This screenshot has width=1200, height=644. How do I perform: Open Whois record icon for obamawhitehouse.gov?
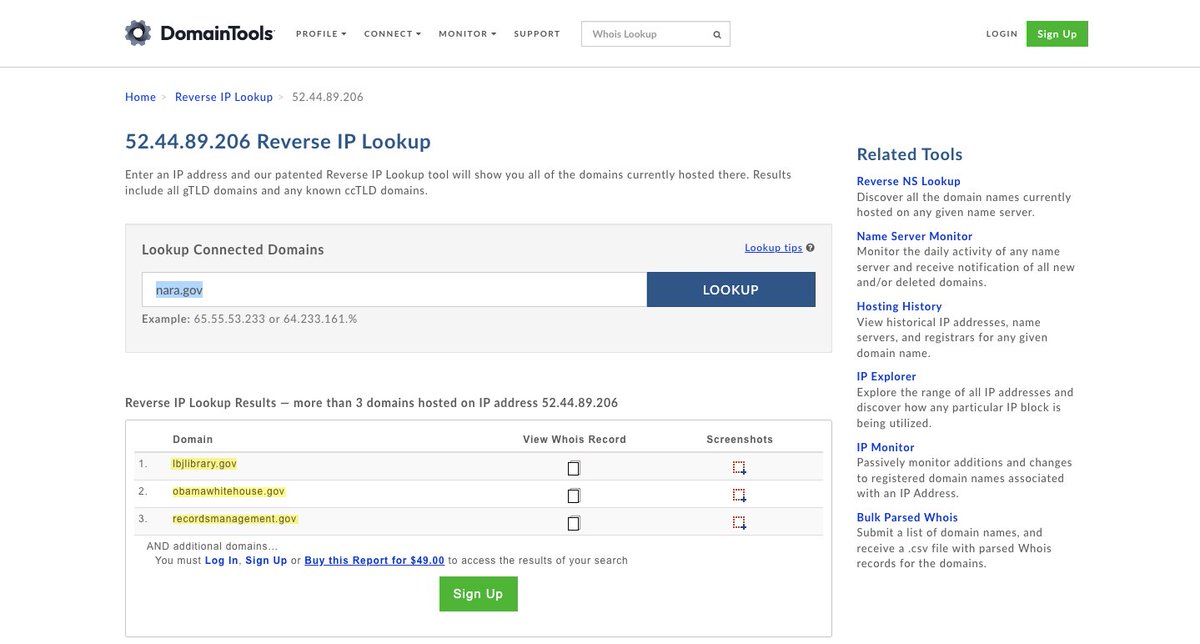click(x=574, y=495)
